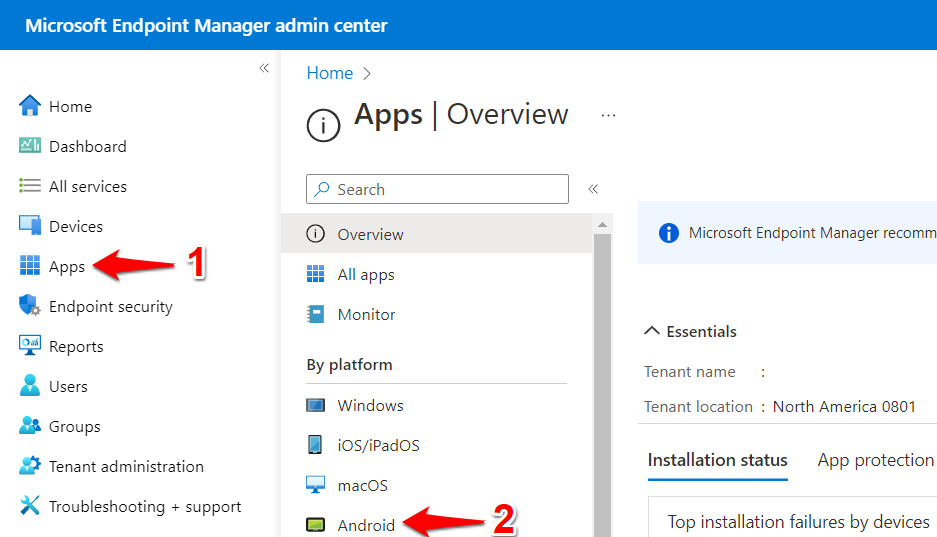Open Users in left navigation
Image resolution: width=937 pixels, height=537 pixels.
[68, 386]
